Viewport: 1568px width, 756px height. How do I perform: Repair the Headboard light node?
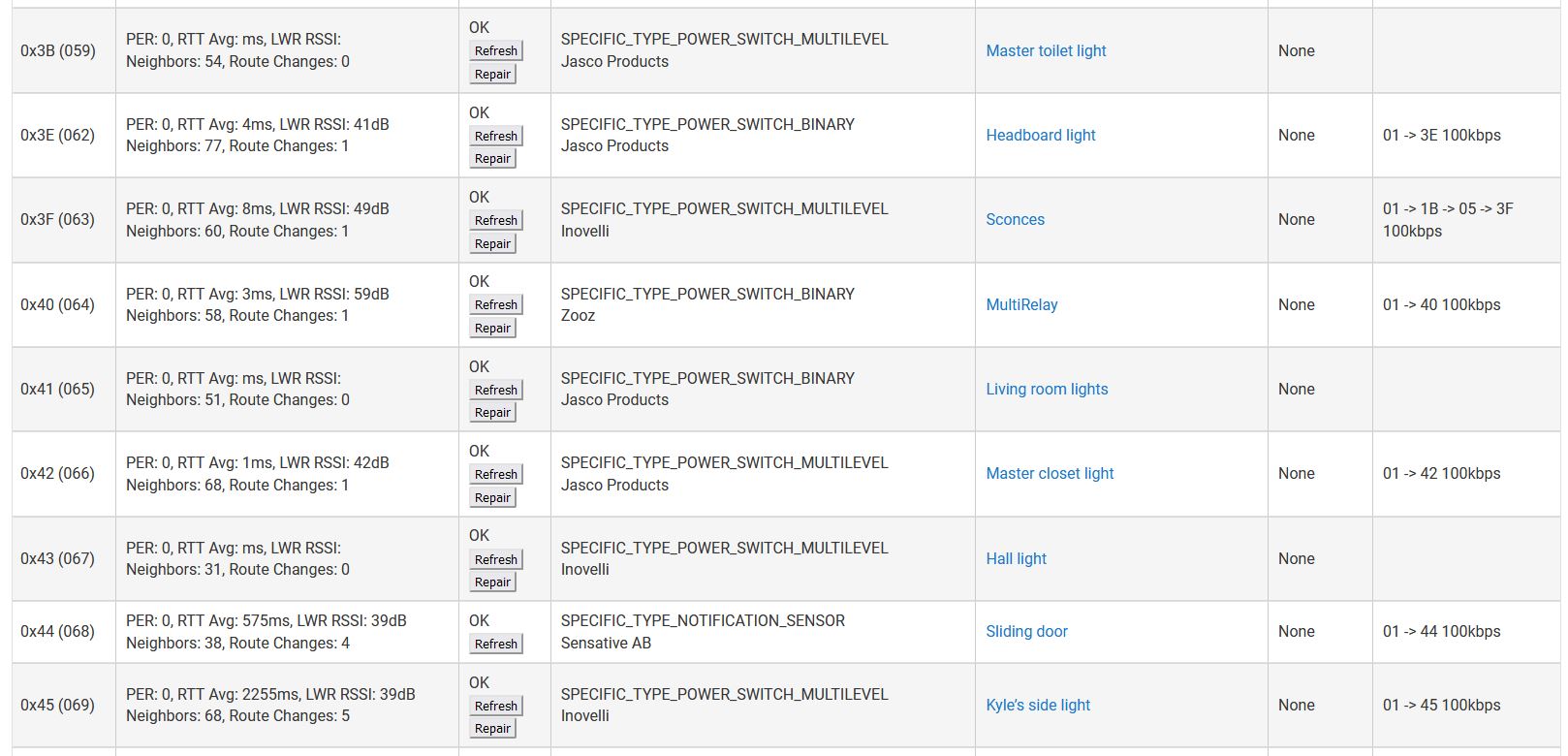[x=492, y=158]
